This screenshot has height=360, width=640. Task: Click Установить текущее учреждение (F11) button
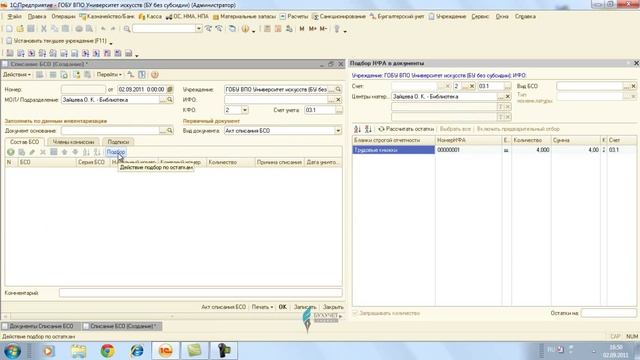coord(56,41)
